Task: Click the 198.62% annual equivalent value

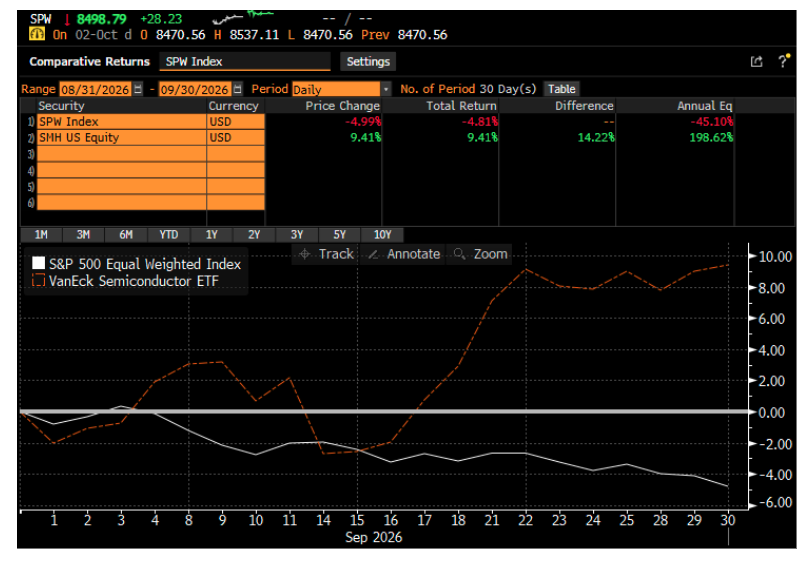Action: [x=711, y=138]
